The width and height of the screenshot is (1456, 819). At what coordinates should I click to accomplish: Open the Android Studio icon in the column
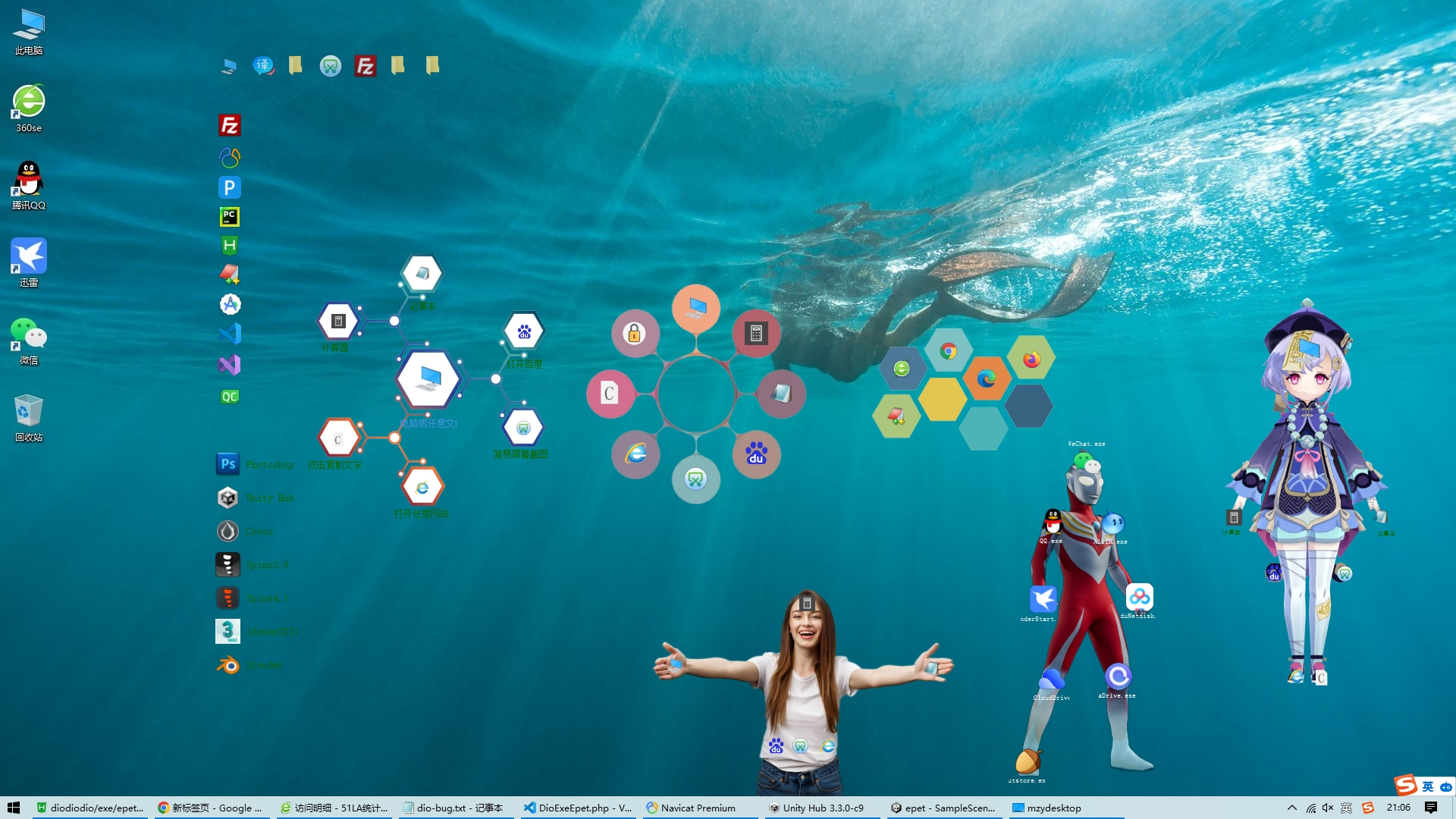(x=230, y=304)
